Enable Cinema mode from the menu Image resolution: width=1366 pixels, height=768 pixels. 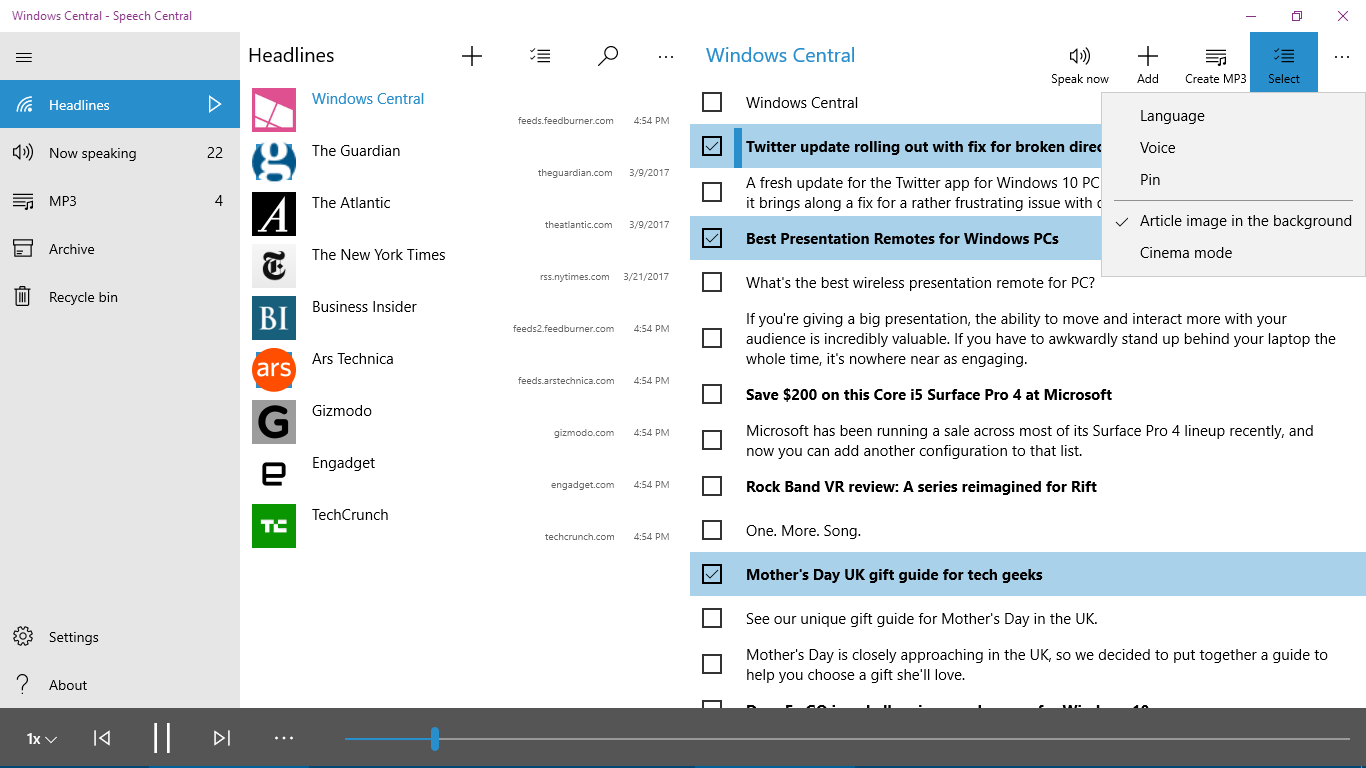point(1233,253)
